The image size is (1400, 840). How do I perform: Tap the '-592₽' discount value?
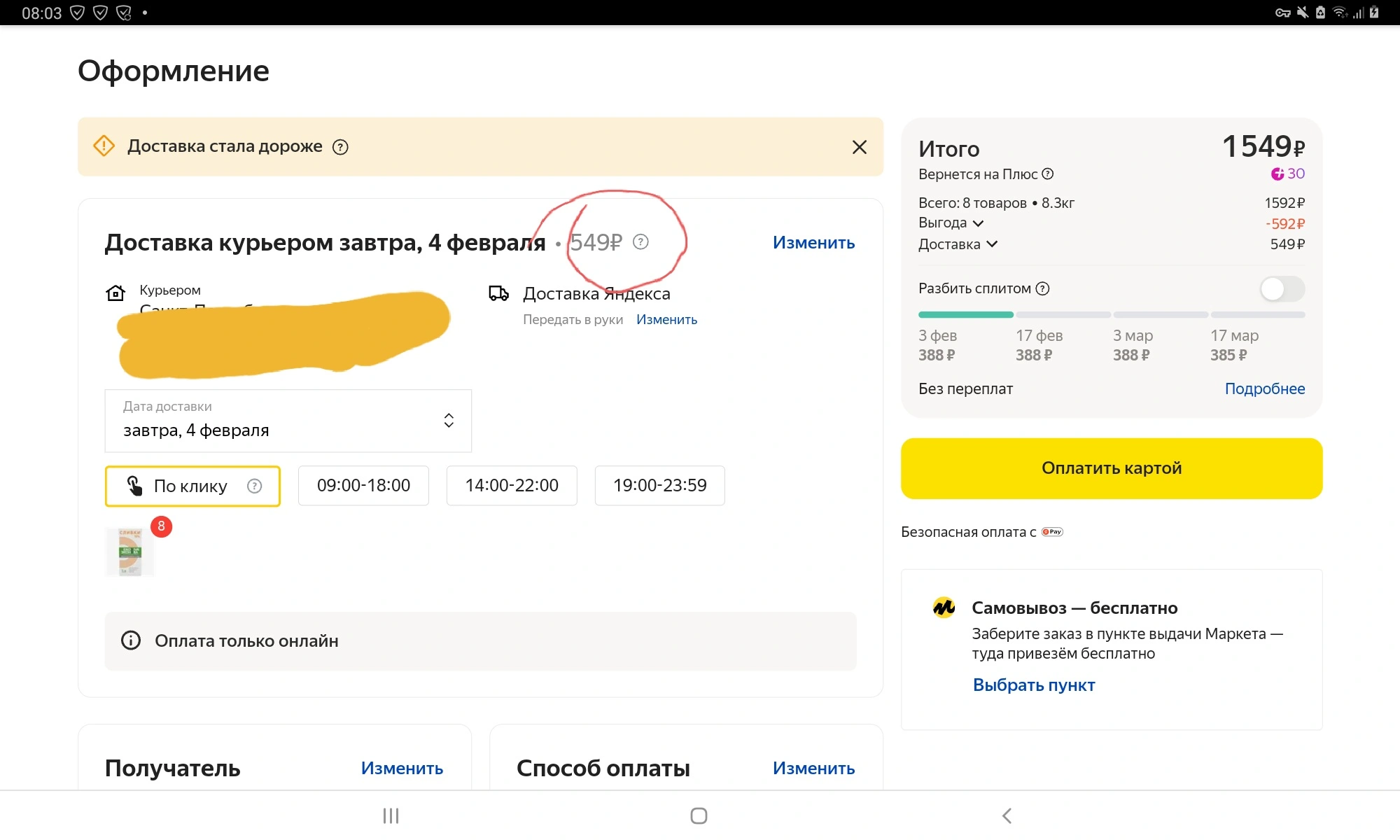point(1285,224)
